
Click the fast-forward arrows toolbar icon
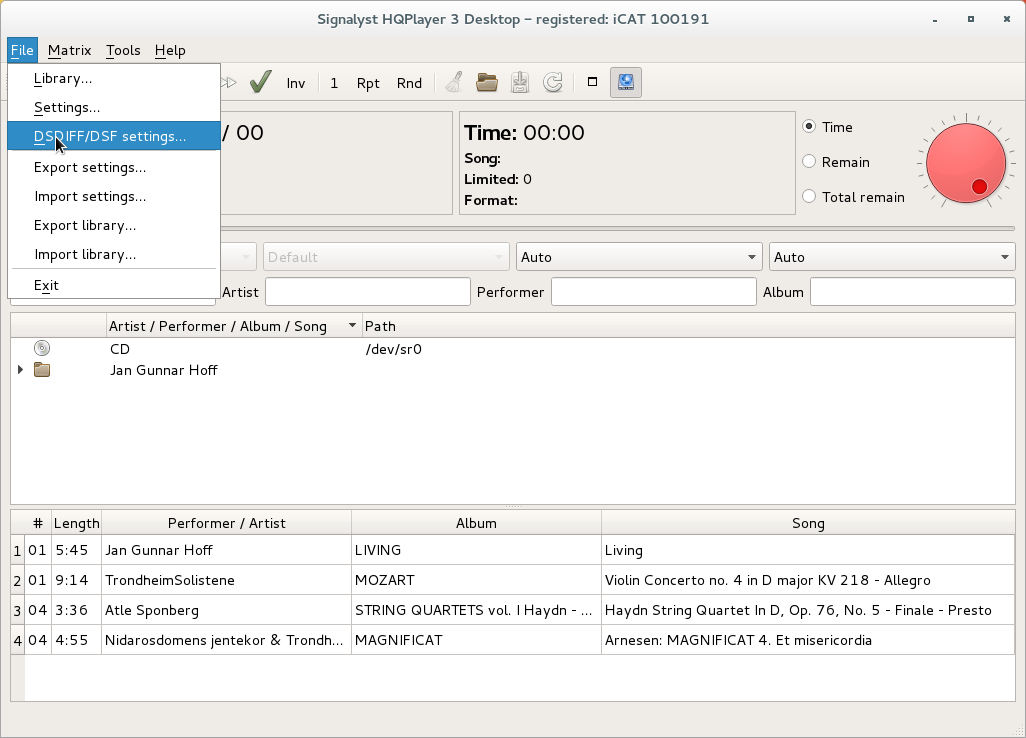229,82
